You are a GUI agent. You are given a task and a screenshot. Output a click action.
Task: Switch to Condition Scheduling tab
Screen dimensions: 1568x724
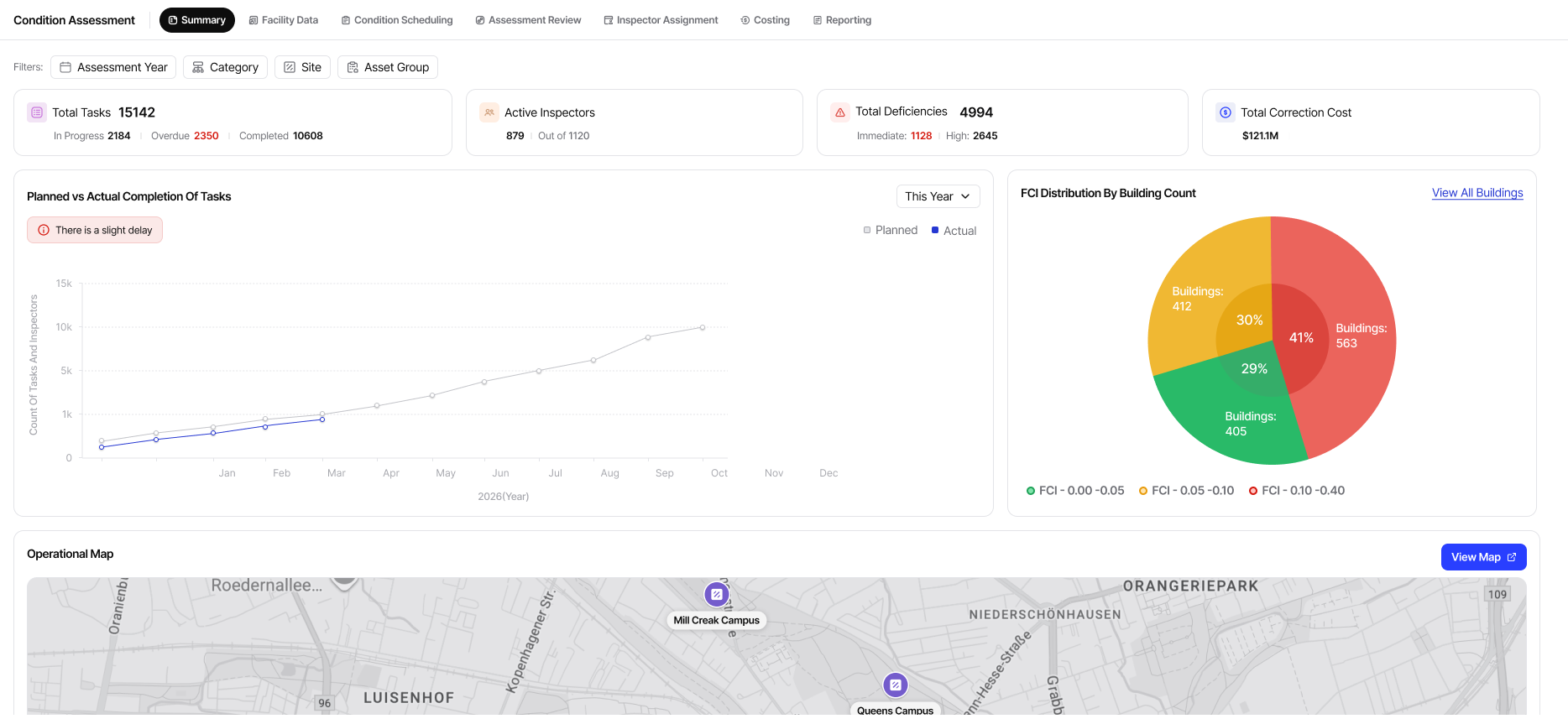[397, 20]
